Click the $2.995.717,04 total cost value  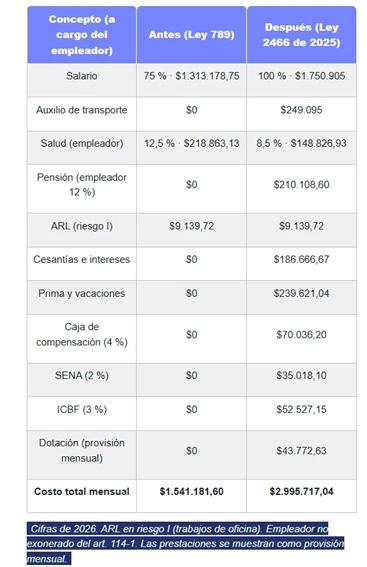[301, 491]
